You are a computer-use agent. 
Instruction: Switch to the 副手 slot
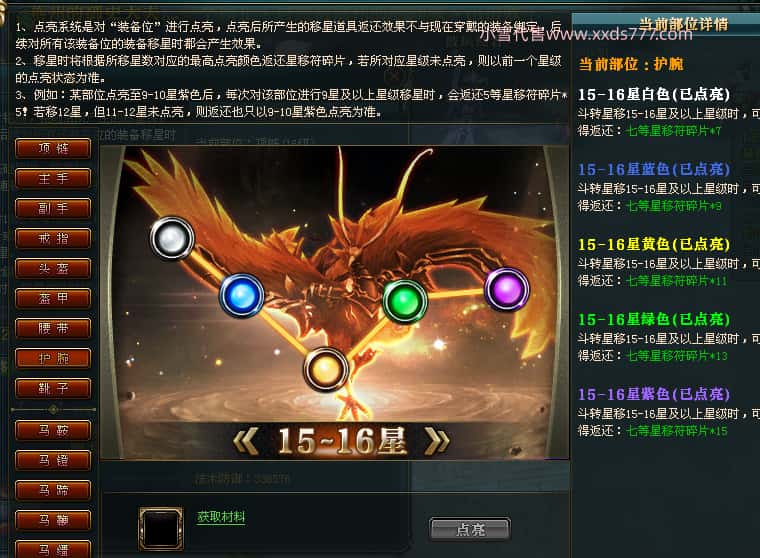53,208
